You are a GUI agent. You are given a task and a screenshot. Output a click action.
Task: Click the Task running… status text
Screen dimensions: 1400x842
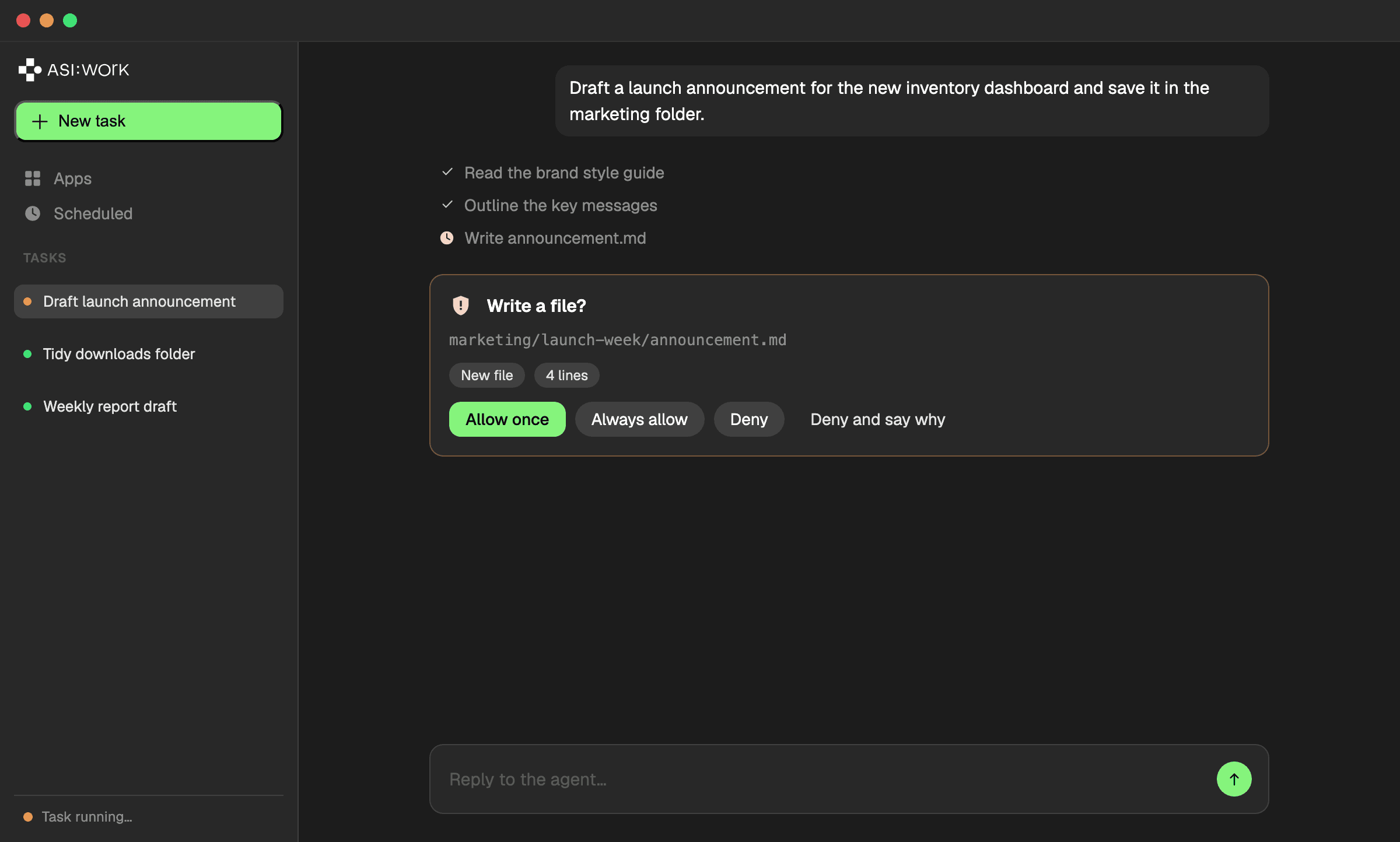click(x=87, y=817)
